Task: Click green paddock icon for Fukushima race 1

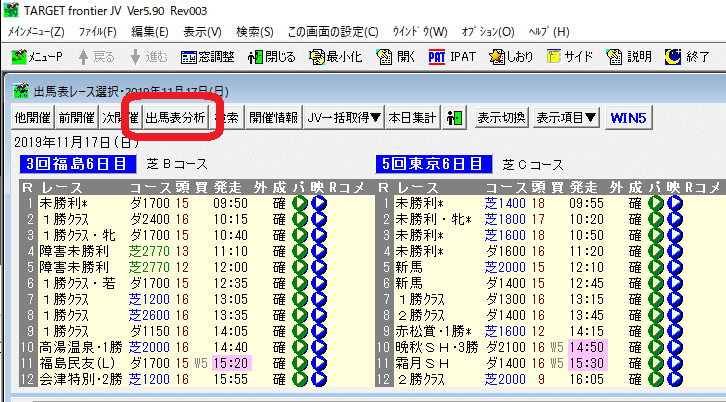Action: click(300, 203)
